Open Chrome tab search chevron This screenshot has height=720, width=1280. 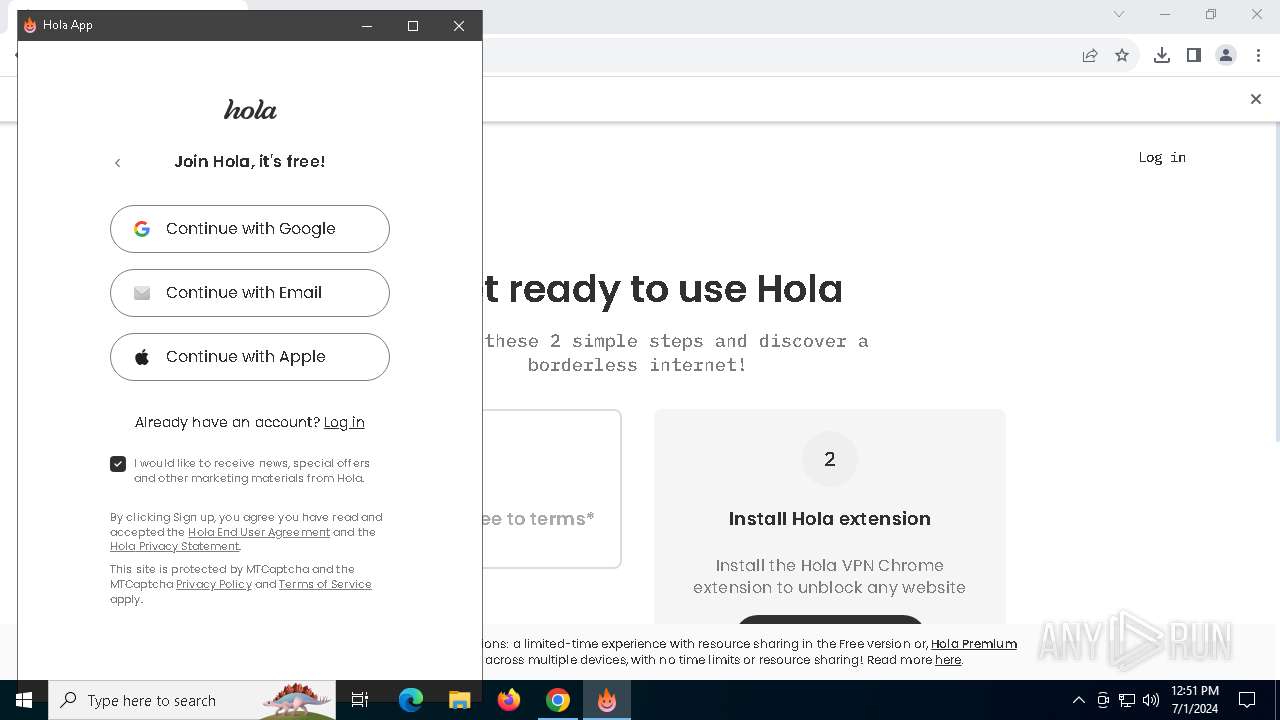[1119, 14]
